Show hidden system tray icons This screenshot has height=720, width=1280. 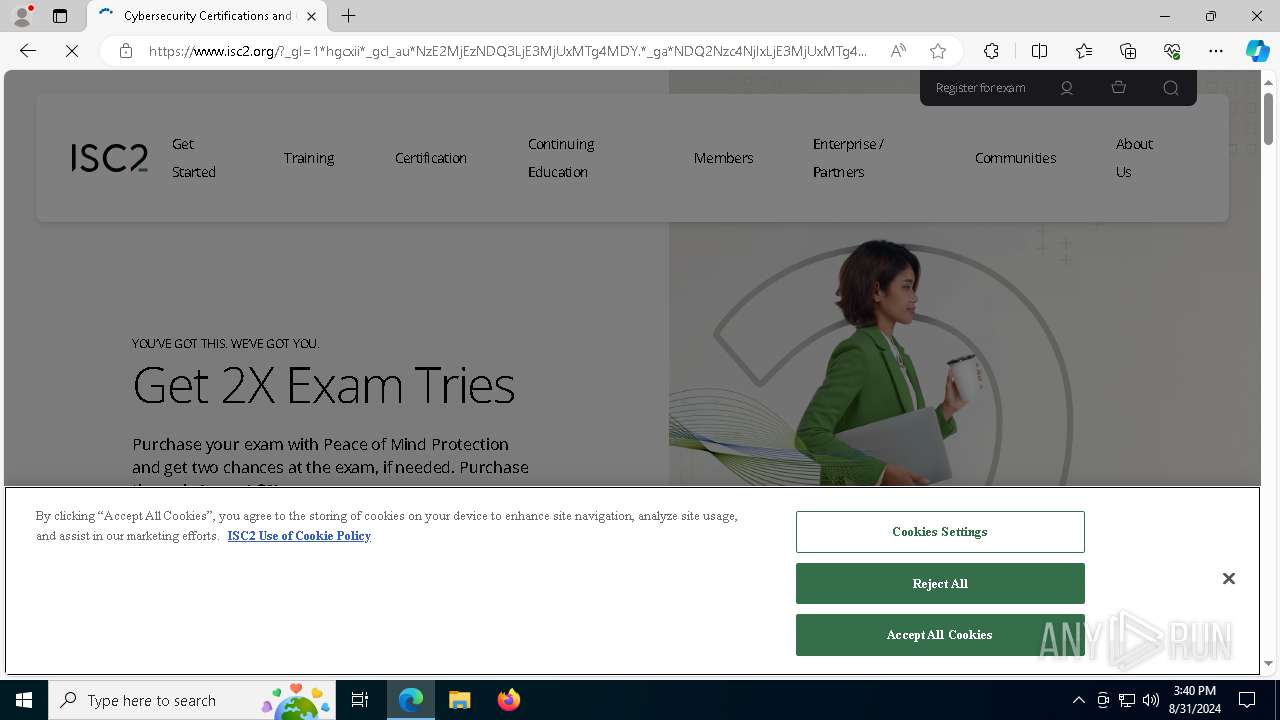(x=1078, y=700)
